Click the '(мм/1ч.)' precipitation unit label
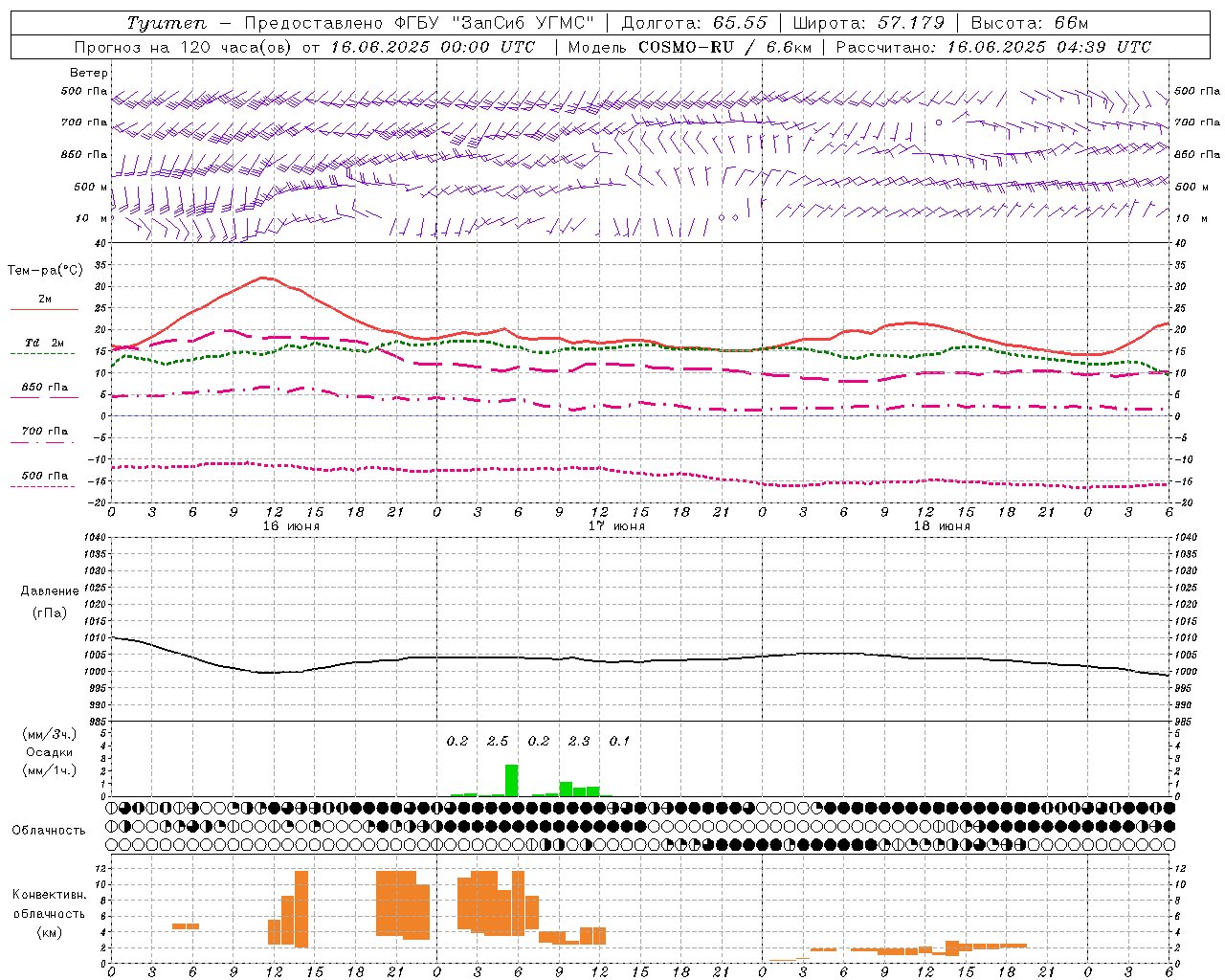The image size is (1225, 980). 50,770
